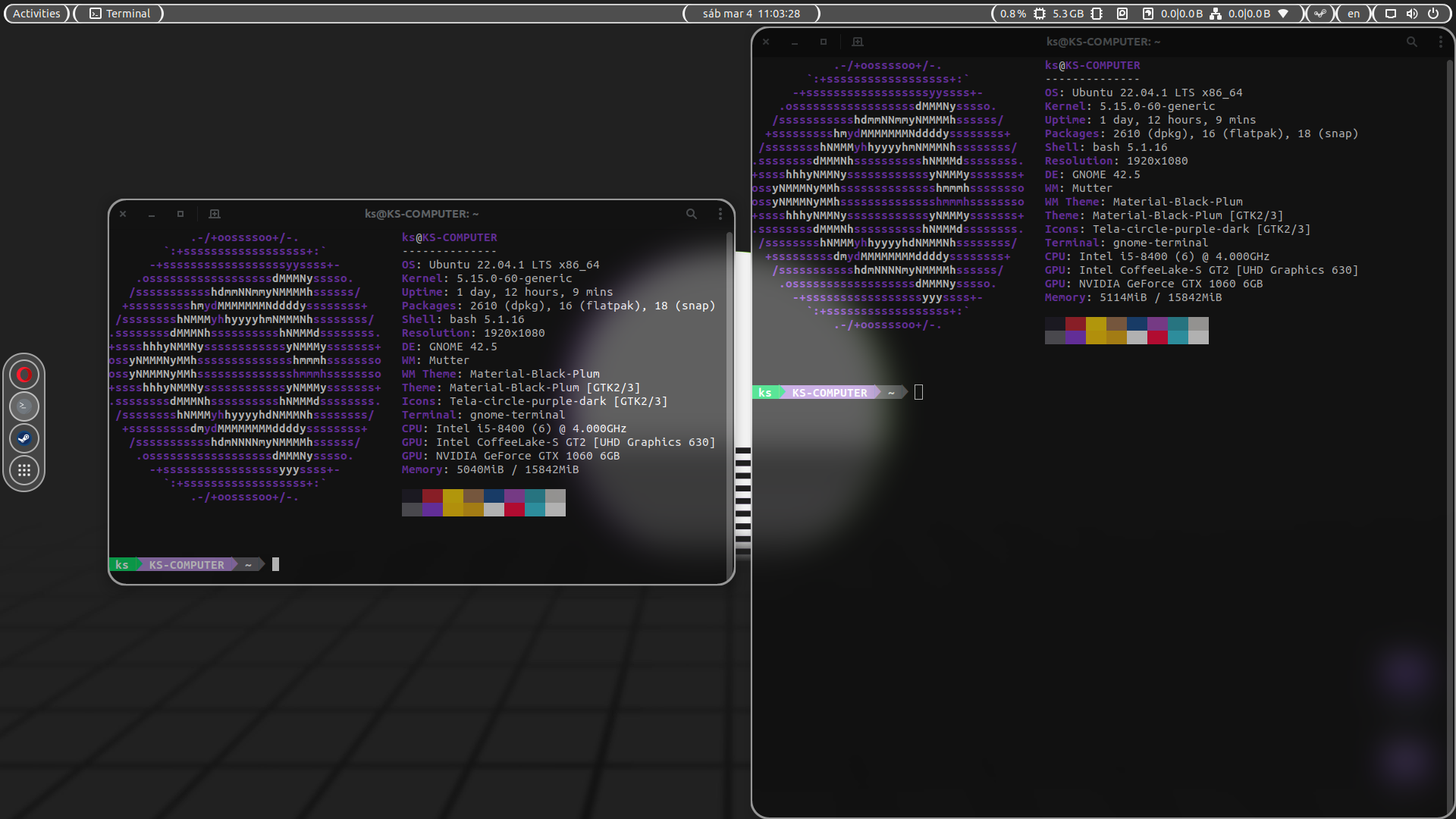Click the network wired icon in top bar
Image resolution: width=1456 pixels, height=819 pixels.
tap(1216, 14)
